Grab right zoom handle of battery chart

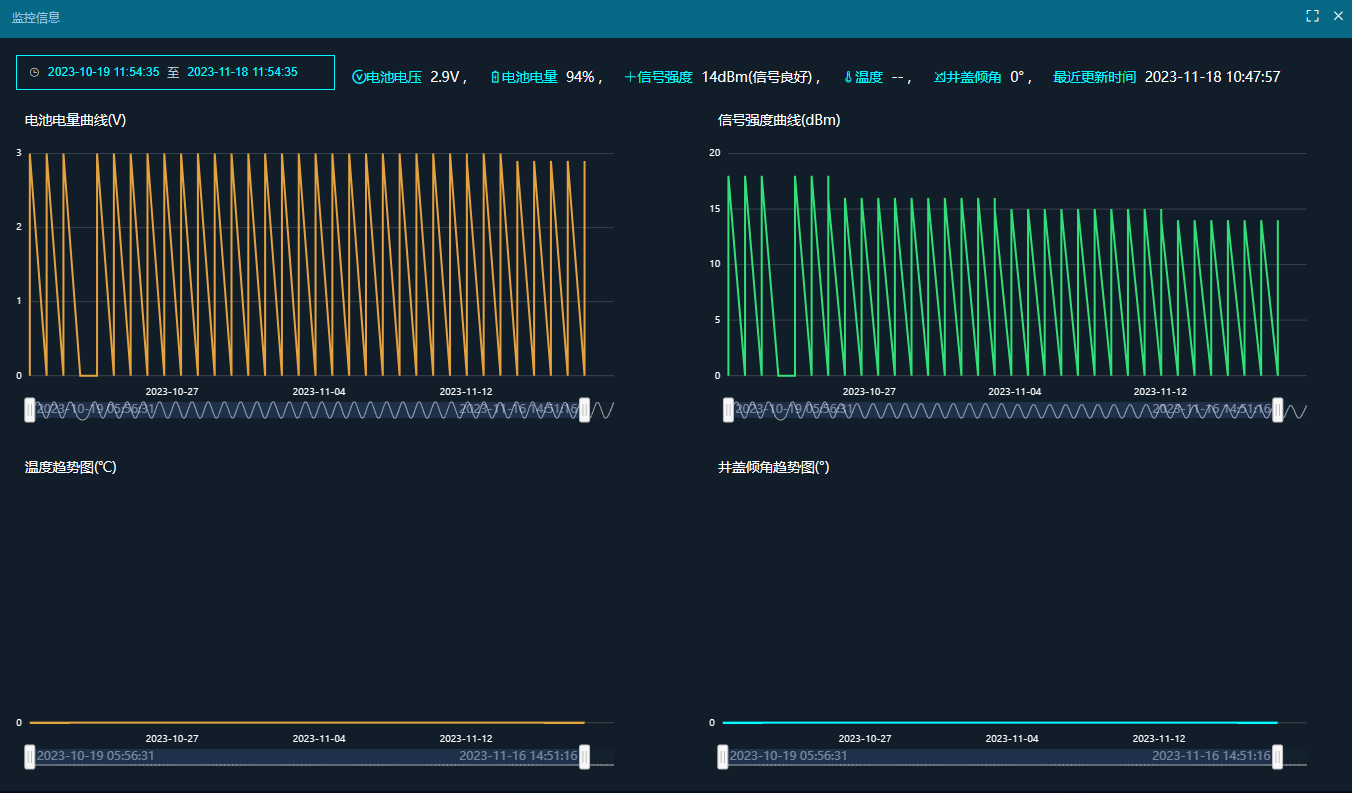585,409
